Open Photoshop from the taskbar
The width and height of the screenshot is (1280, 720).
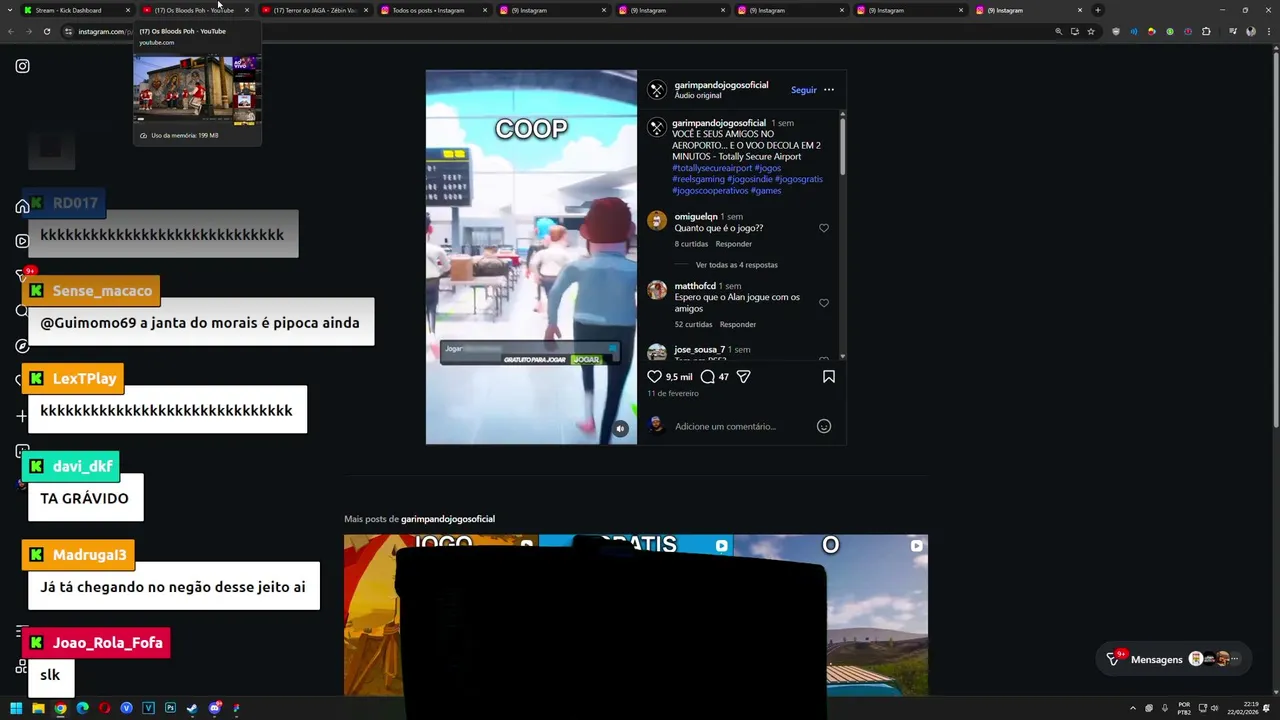(170, 708)
